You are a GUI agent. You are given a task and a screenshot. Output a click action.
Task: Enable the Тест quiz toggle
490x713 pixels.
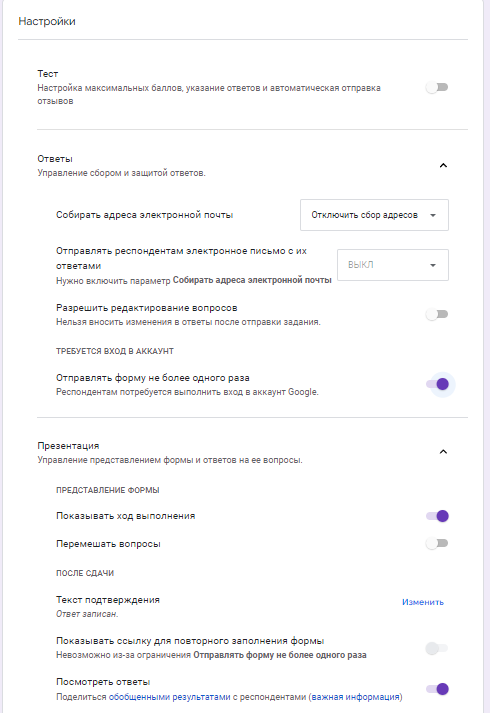[437, 87]
